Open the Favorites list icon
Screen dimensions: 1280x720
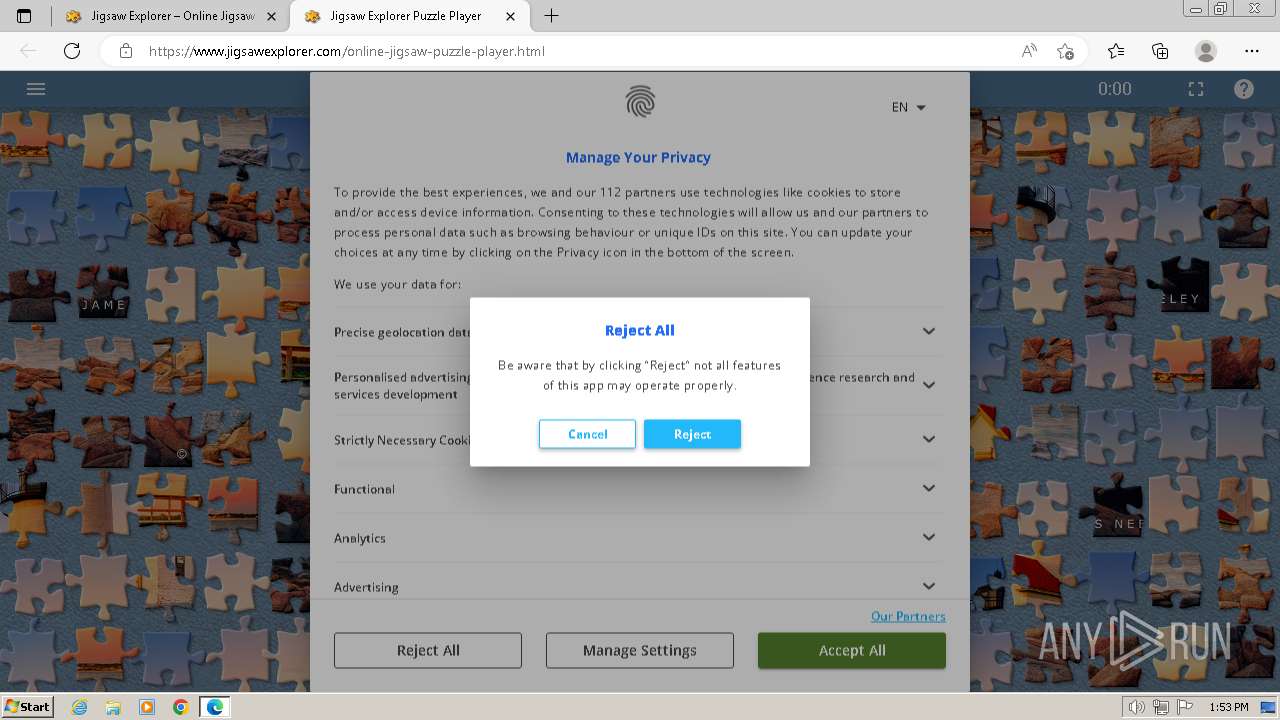1116,51
